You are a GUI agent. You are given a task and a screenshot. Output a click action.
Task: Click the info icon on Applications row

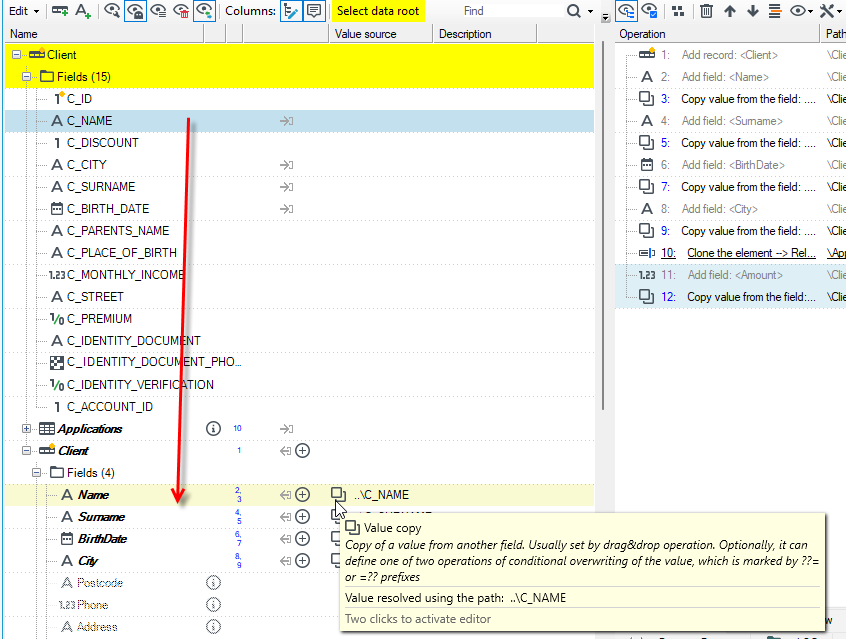click(213, 429)
